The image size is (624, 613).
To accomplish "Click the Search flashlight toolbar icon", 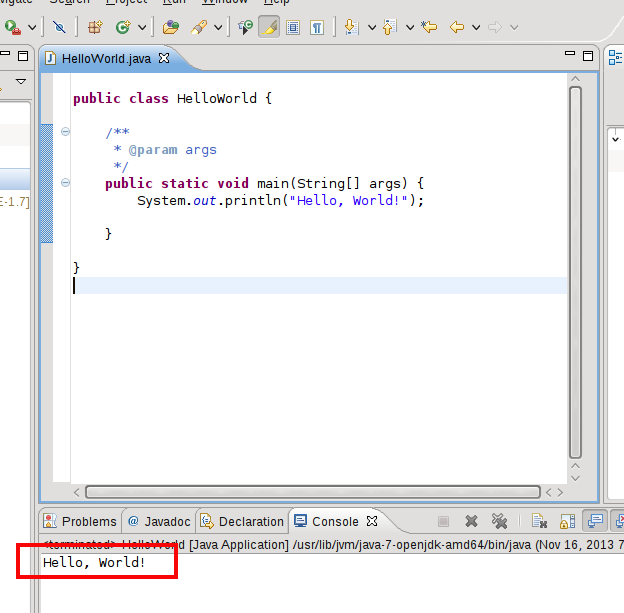I will [x=199, y=27].
